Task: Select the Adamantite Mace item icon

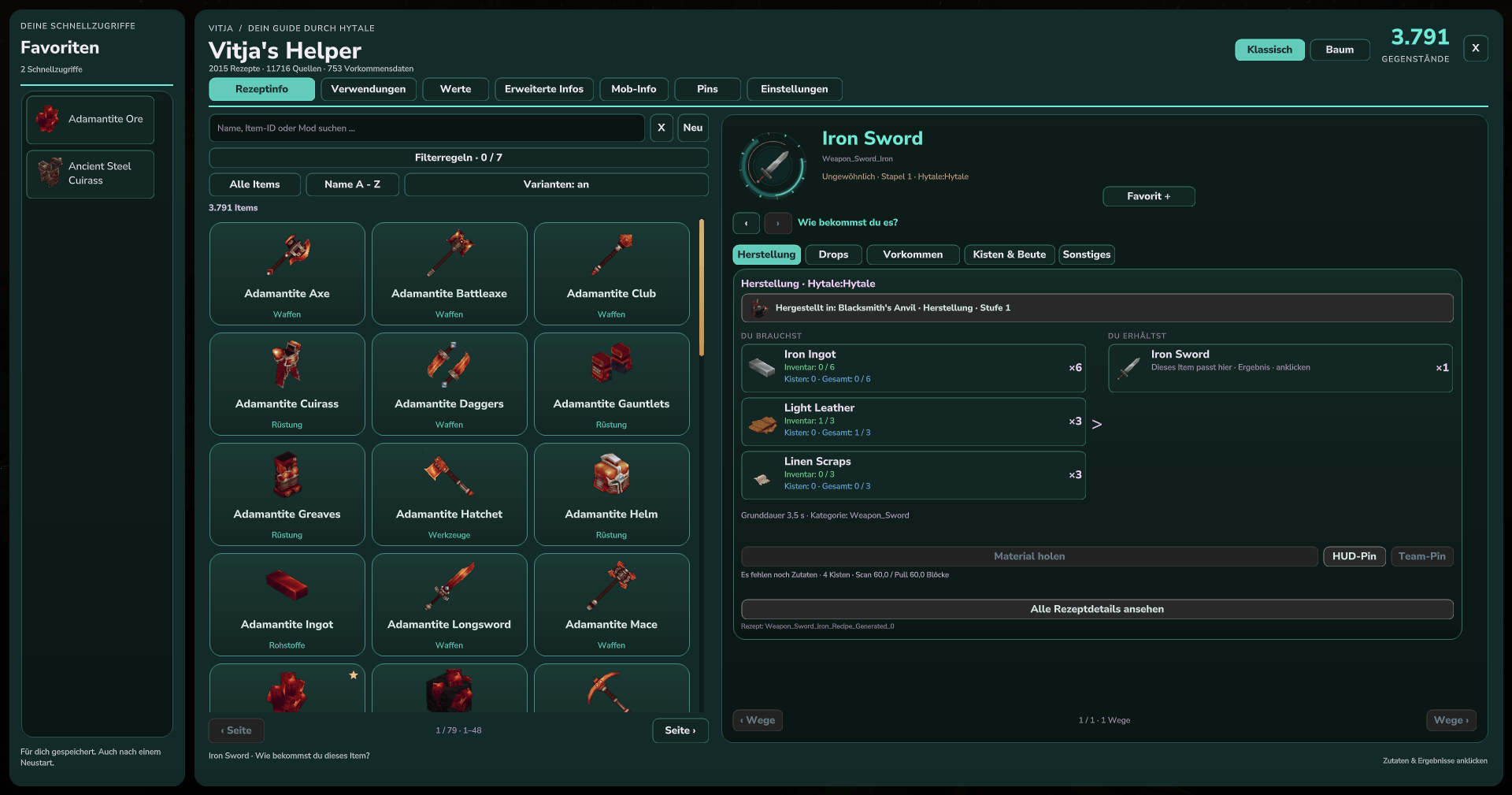Action: 612,585
